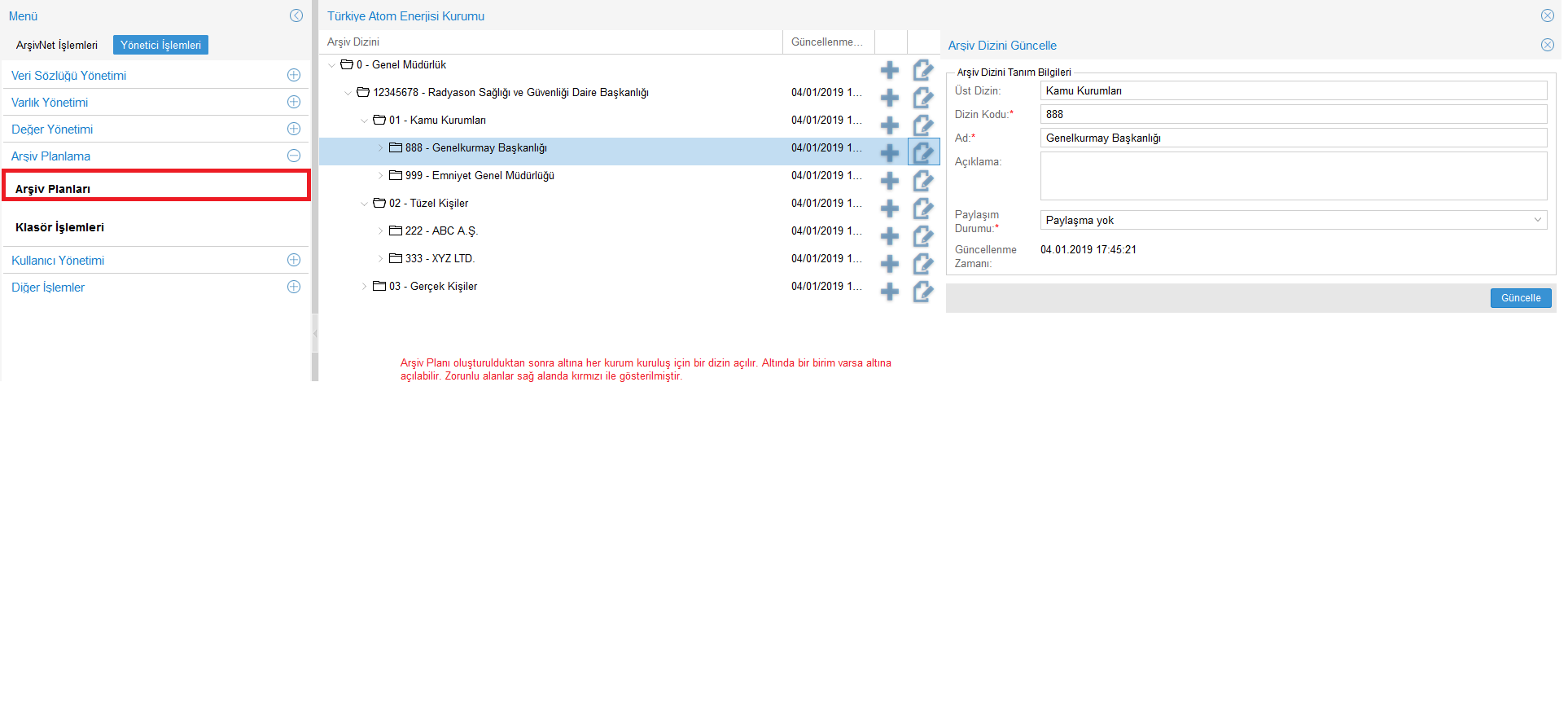The width and height of the screenshot is (1568, 707).
Task: Expand the 03 - Gerçek Kişiler folder
Action: coord(364,287)
